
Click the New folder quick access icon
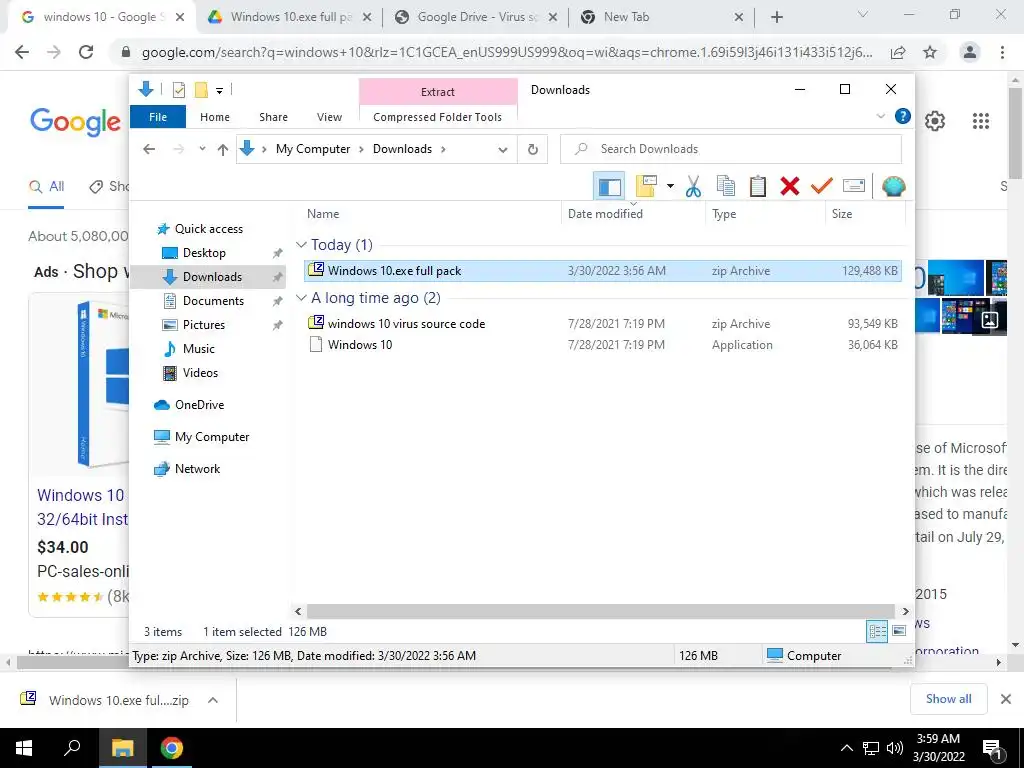click(x=201, y=90)
